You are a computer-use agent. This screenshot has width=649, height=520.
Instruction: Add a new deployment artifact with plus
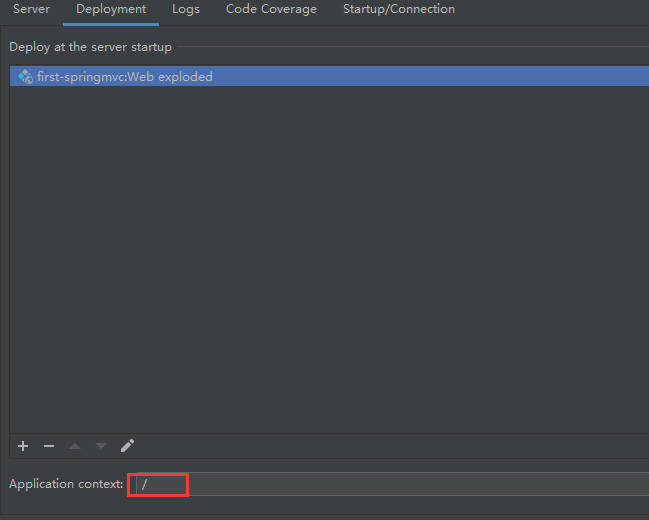click(x=23, y=446)
